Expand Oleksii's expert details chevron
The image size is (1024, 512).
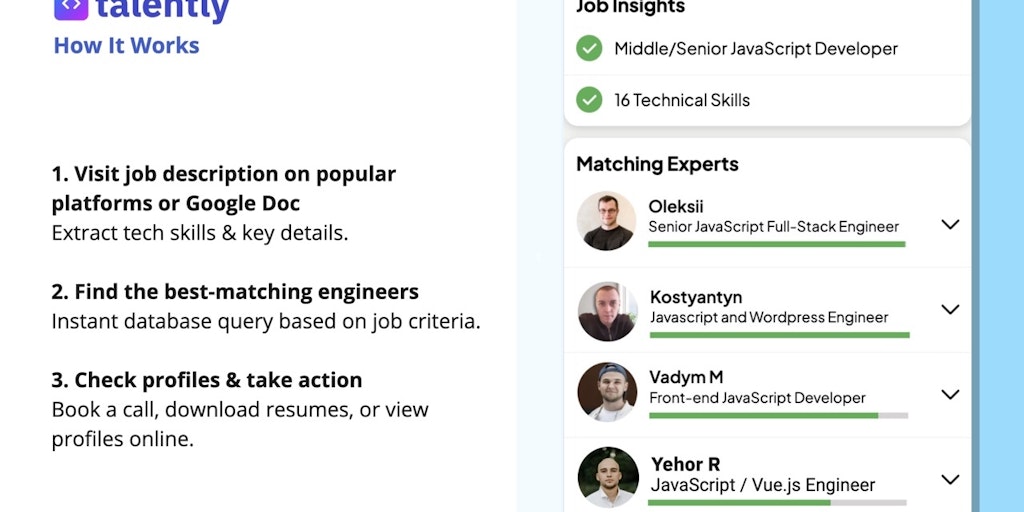pos(950,224)
